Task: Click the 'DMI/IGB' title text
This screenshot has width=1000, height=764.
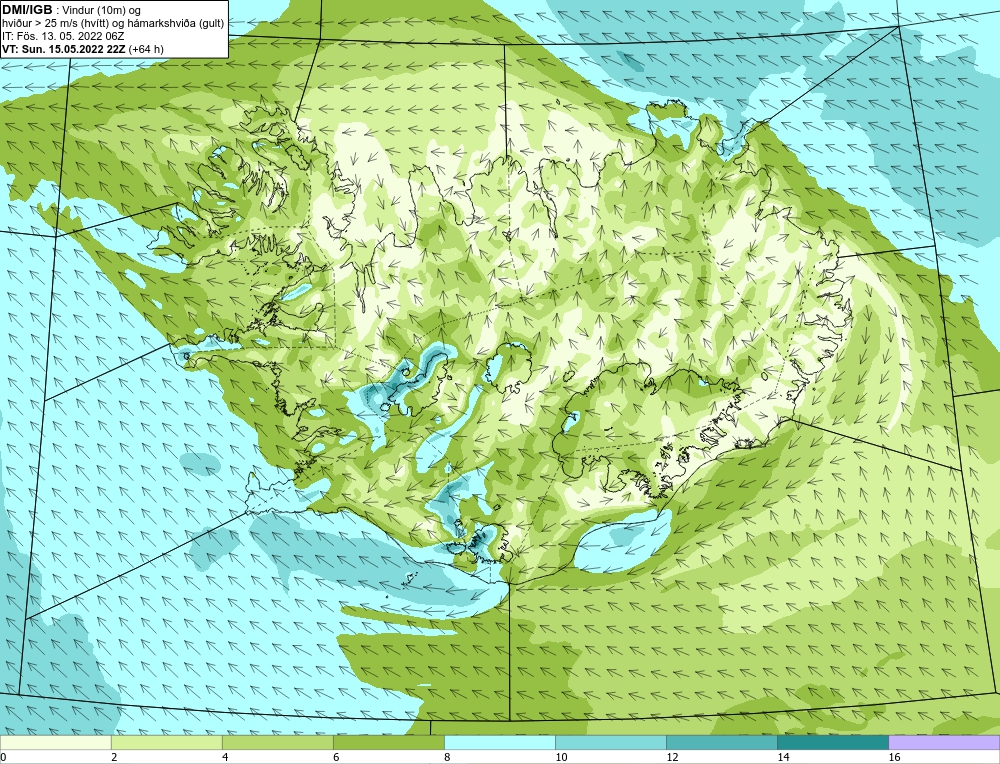Action: [x=27, y=10]
